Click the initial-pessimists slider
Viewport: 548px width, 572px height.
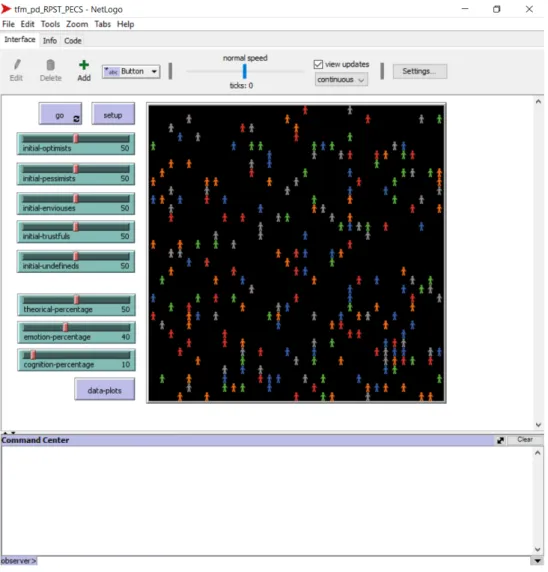click(x=76, y=174)
